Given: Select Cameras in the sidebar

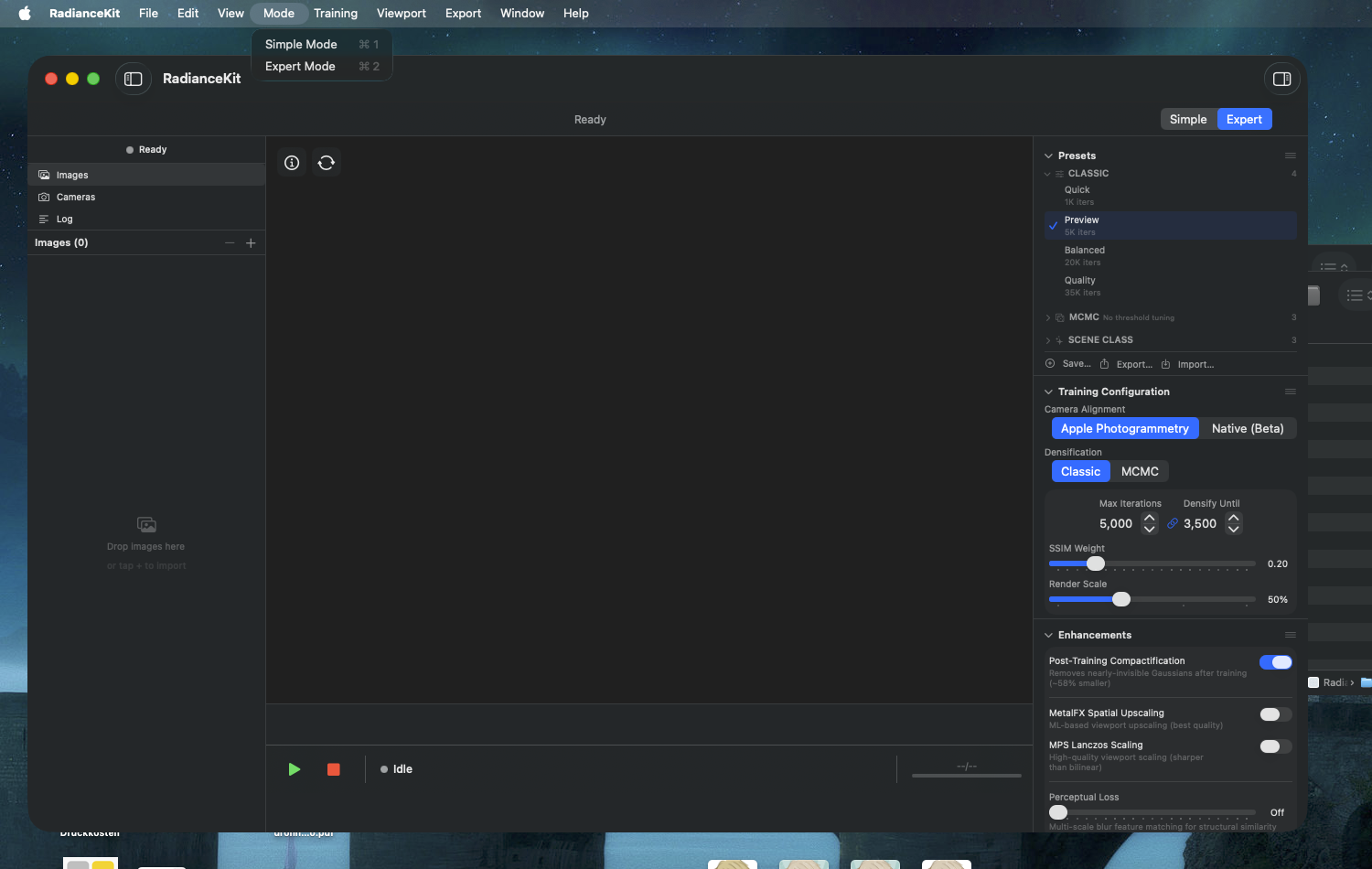Looking at the screenshot, I should tap(146, 197).
